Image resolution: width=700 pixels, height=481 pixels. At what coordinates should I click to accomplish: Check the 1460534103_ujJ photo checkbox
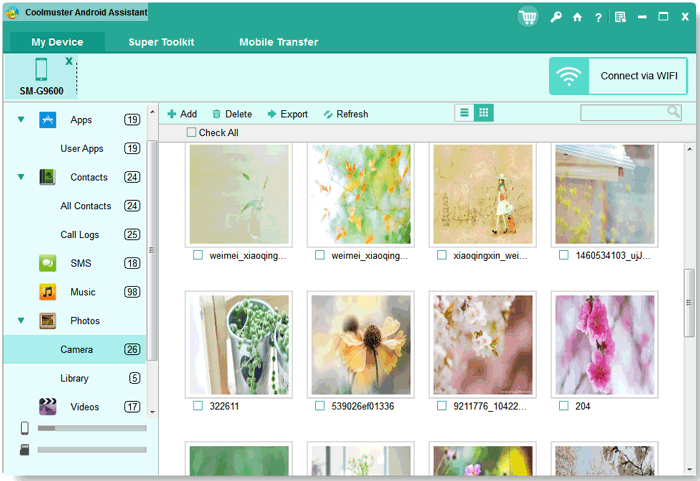(x=564, y=255)
